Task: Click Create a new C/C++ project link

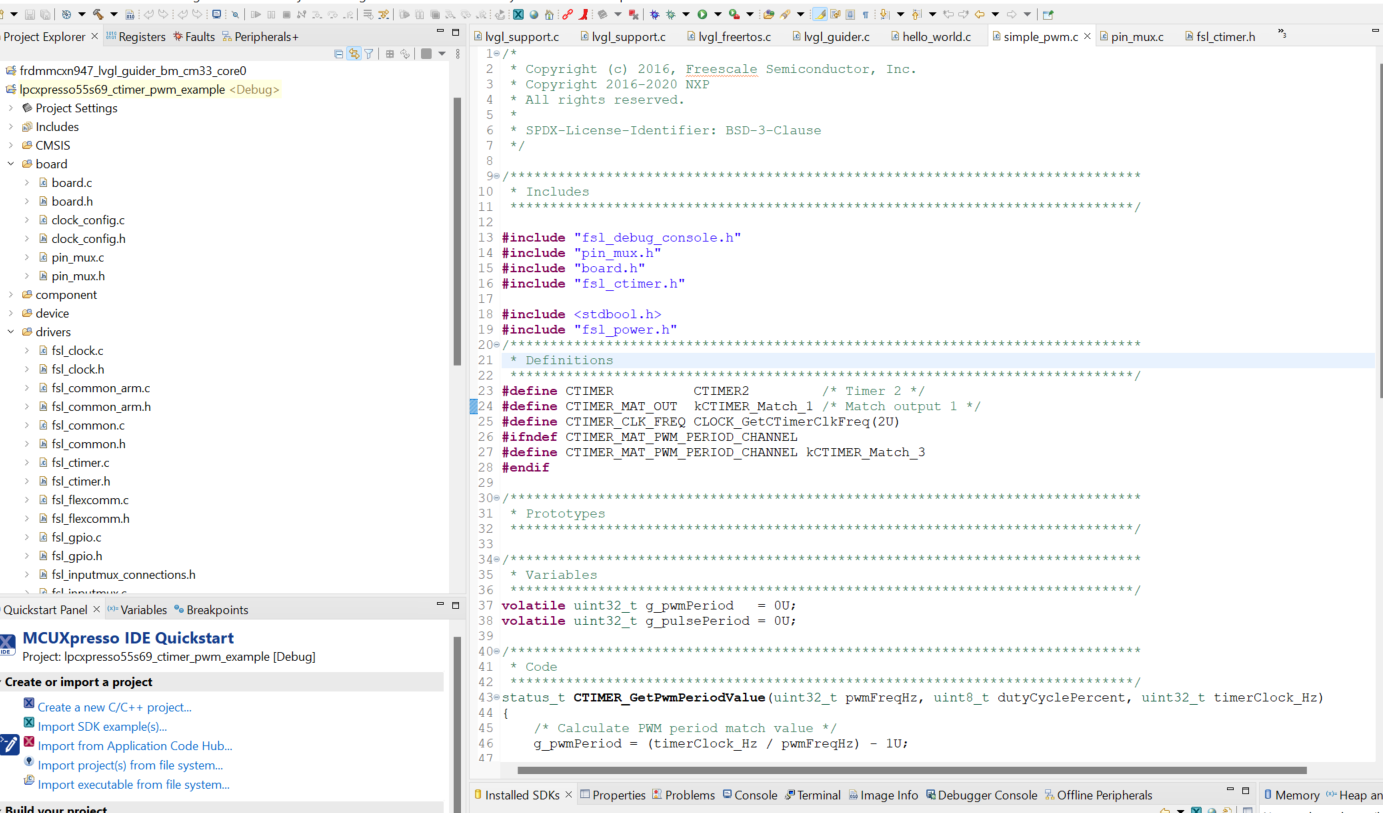Action: tap(114, 707)
